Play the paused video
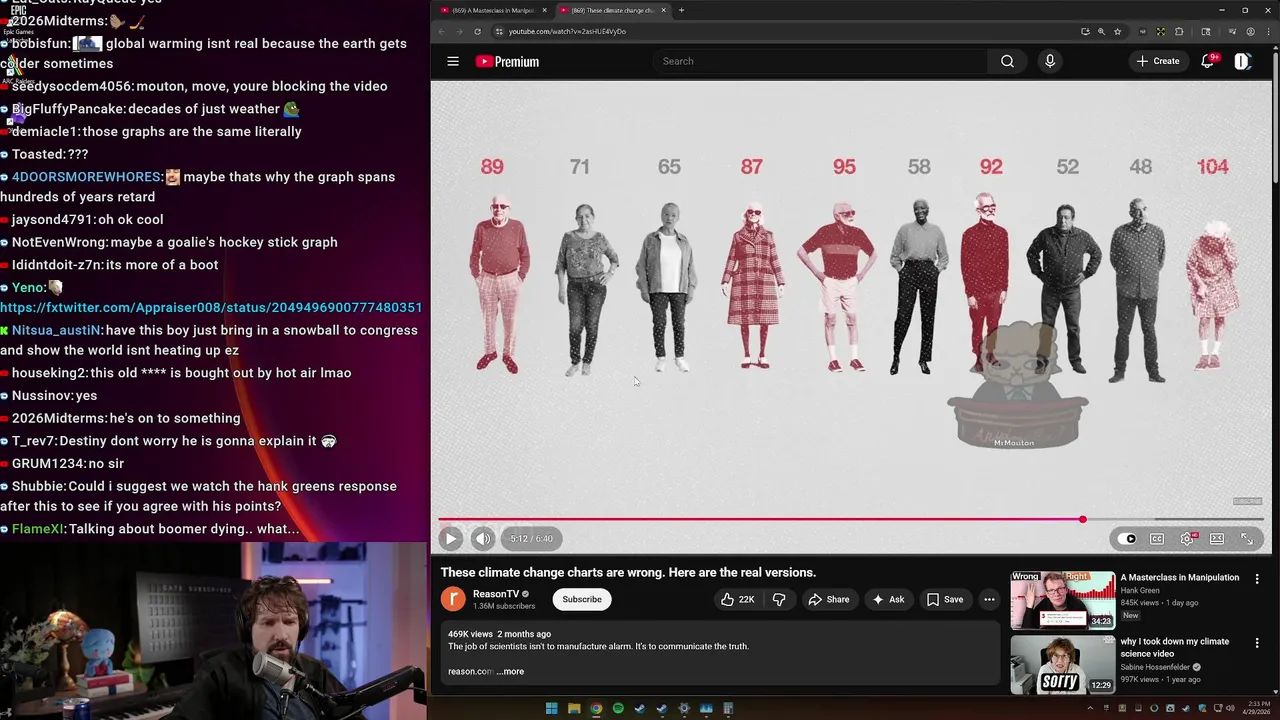 click(450, 538)
